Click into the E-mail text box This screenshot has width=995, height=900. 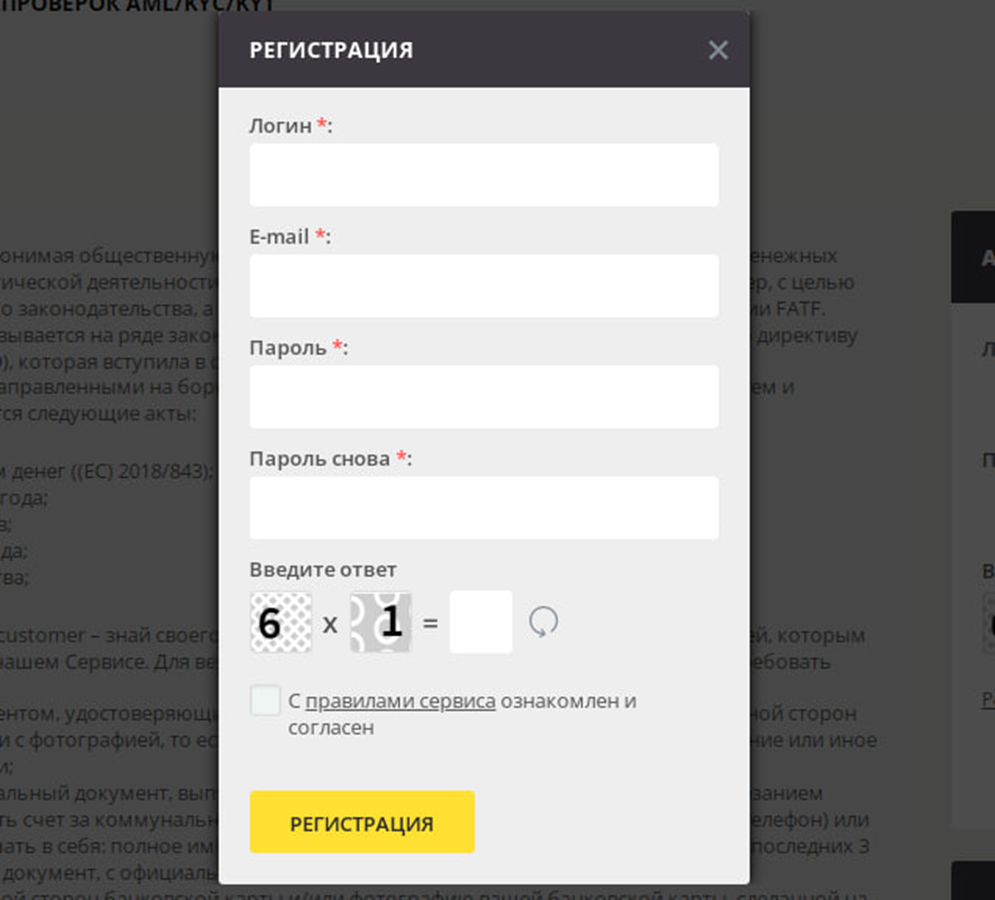484,286
